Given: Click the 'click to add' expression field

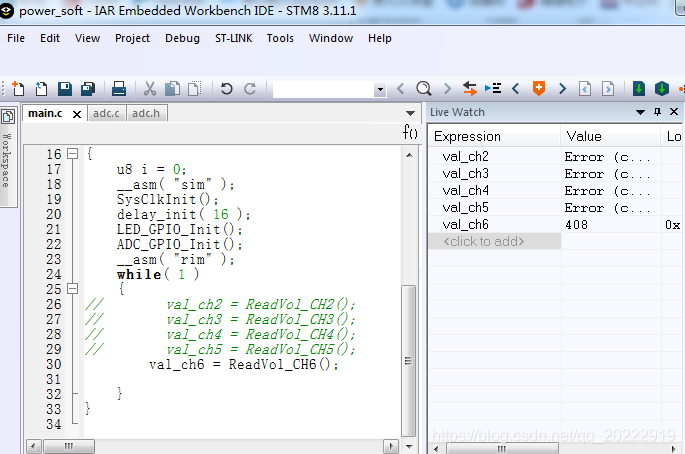Looking at the screenshot, I should coord(484,241).
